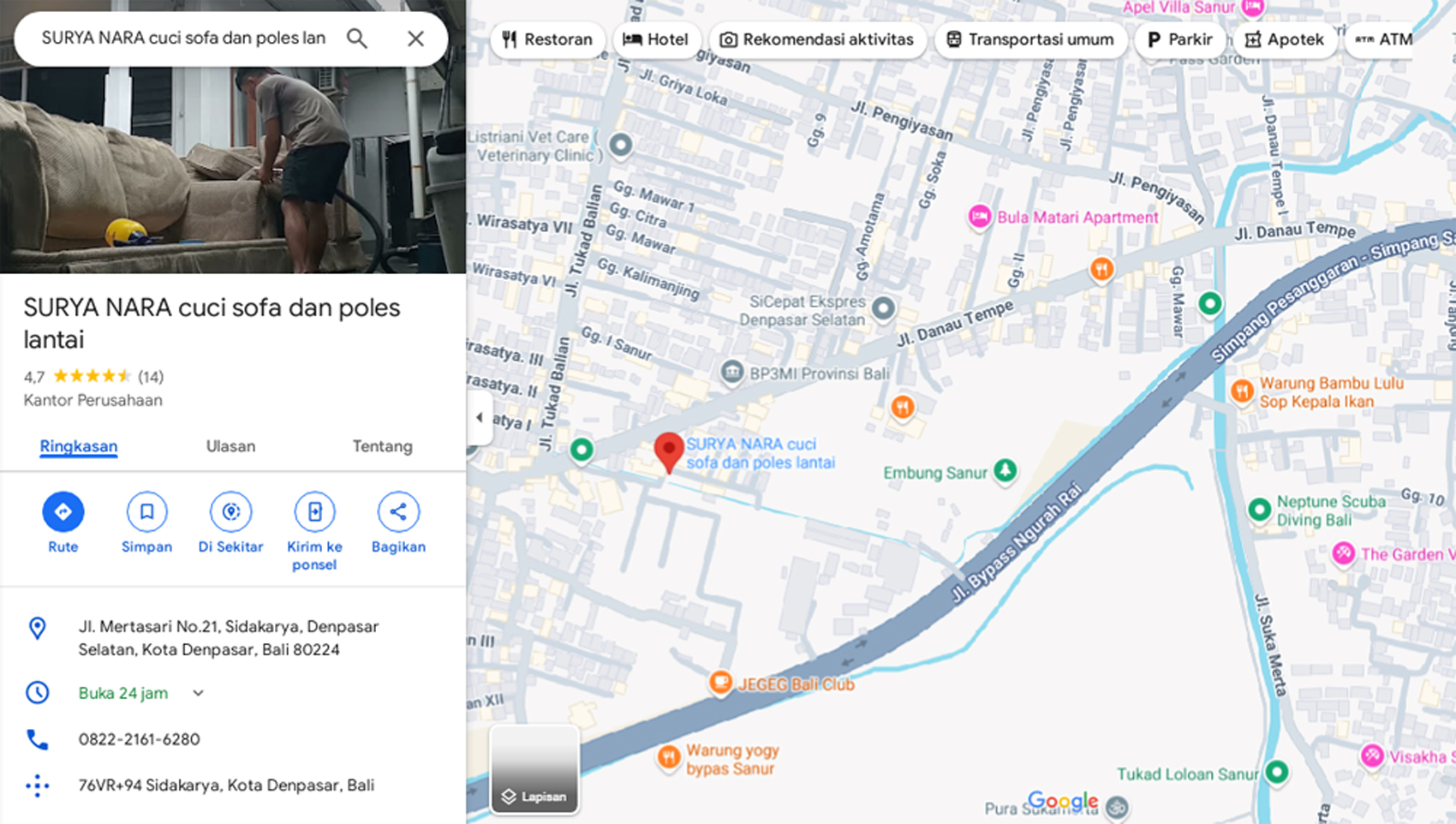Screen dimensions: 1456x824
Task: Click Tukad Loloan Sanur marker
Action: 1277,772
